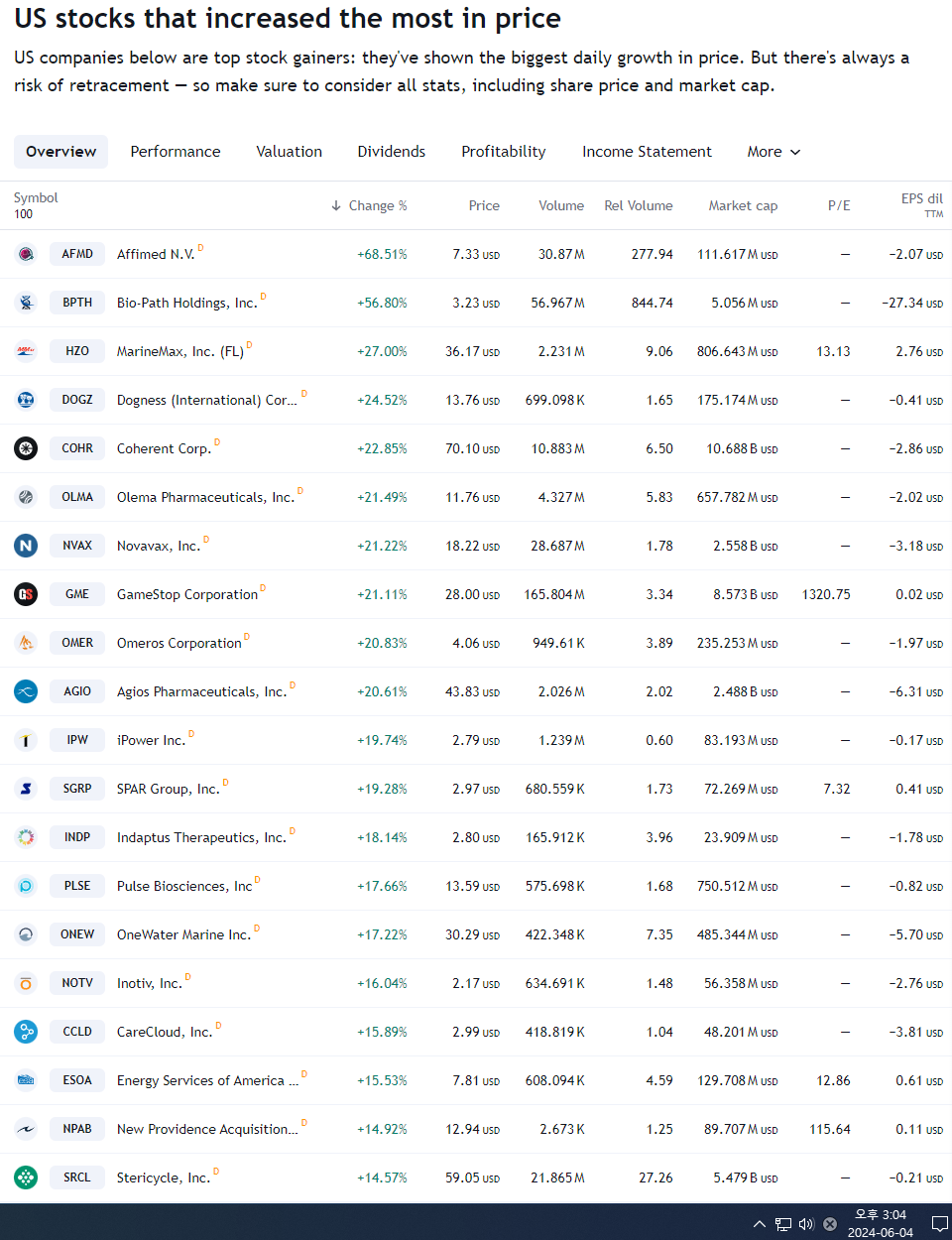Click the Stericycle logo icon
Viewport: 952px width, 1240px height.
tap(26, 1178)
